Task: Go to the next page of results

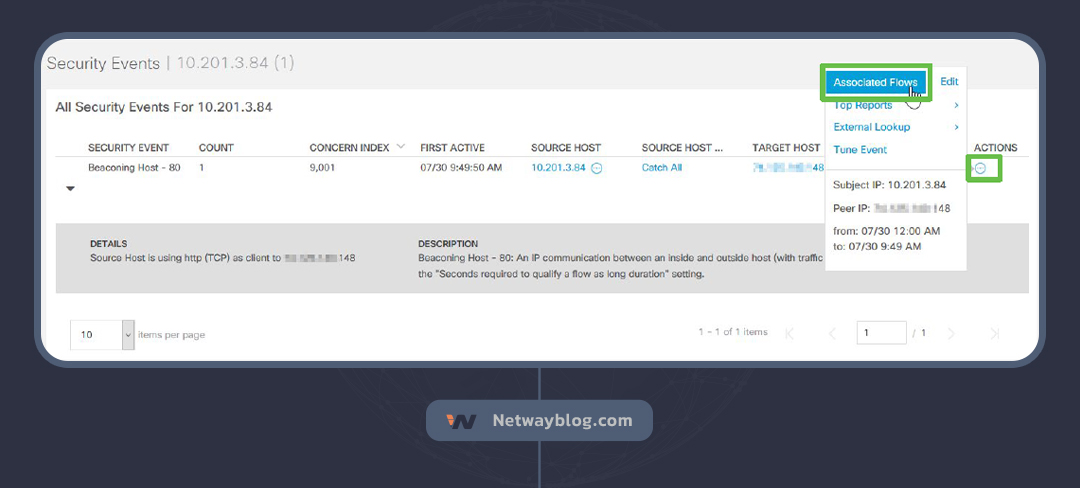Action: pos(951,334)
